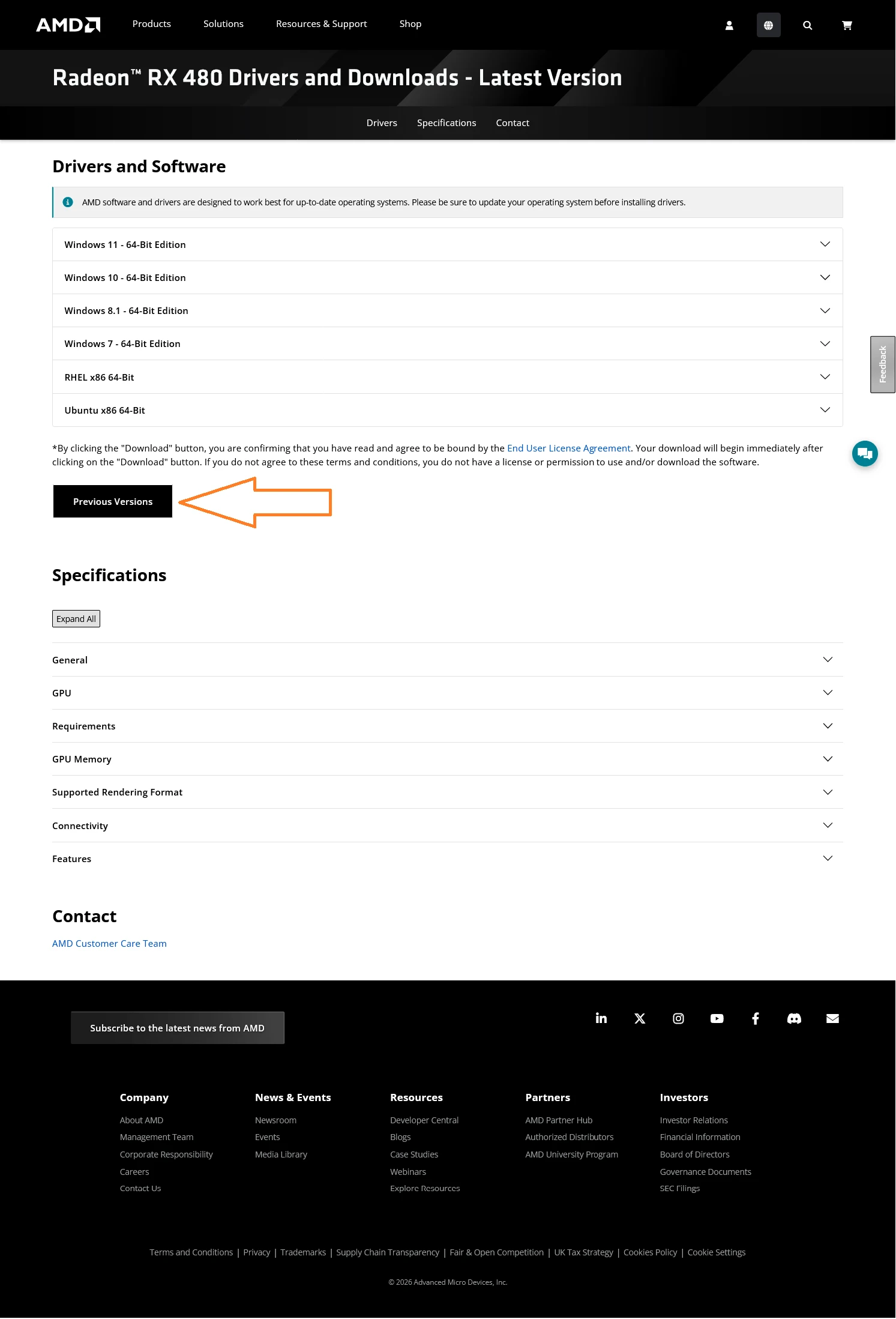Open Newsroom footer link
This screenshot has width=896, height=1319.
pos(275,1120)
